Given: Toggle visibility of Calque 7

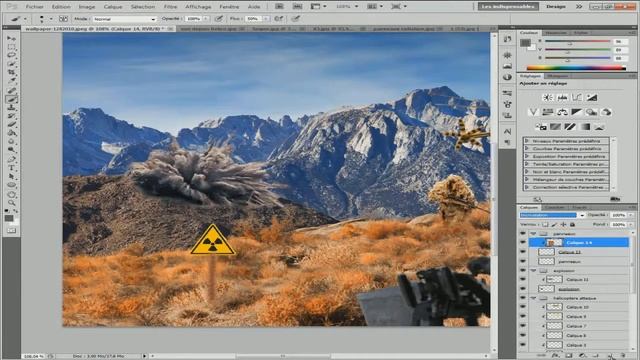Looking at the screenshot, I should (523, 326).
